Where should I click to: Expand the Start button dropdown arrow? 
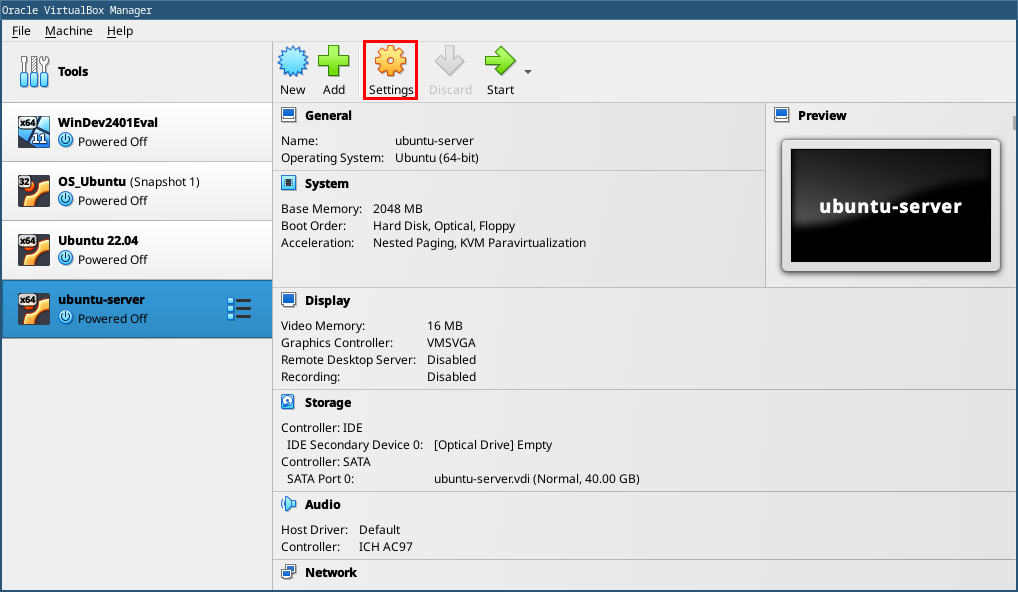(528, 72)
